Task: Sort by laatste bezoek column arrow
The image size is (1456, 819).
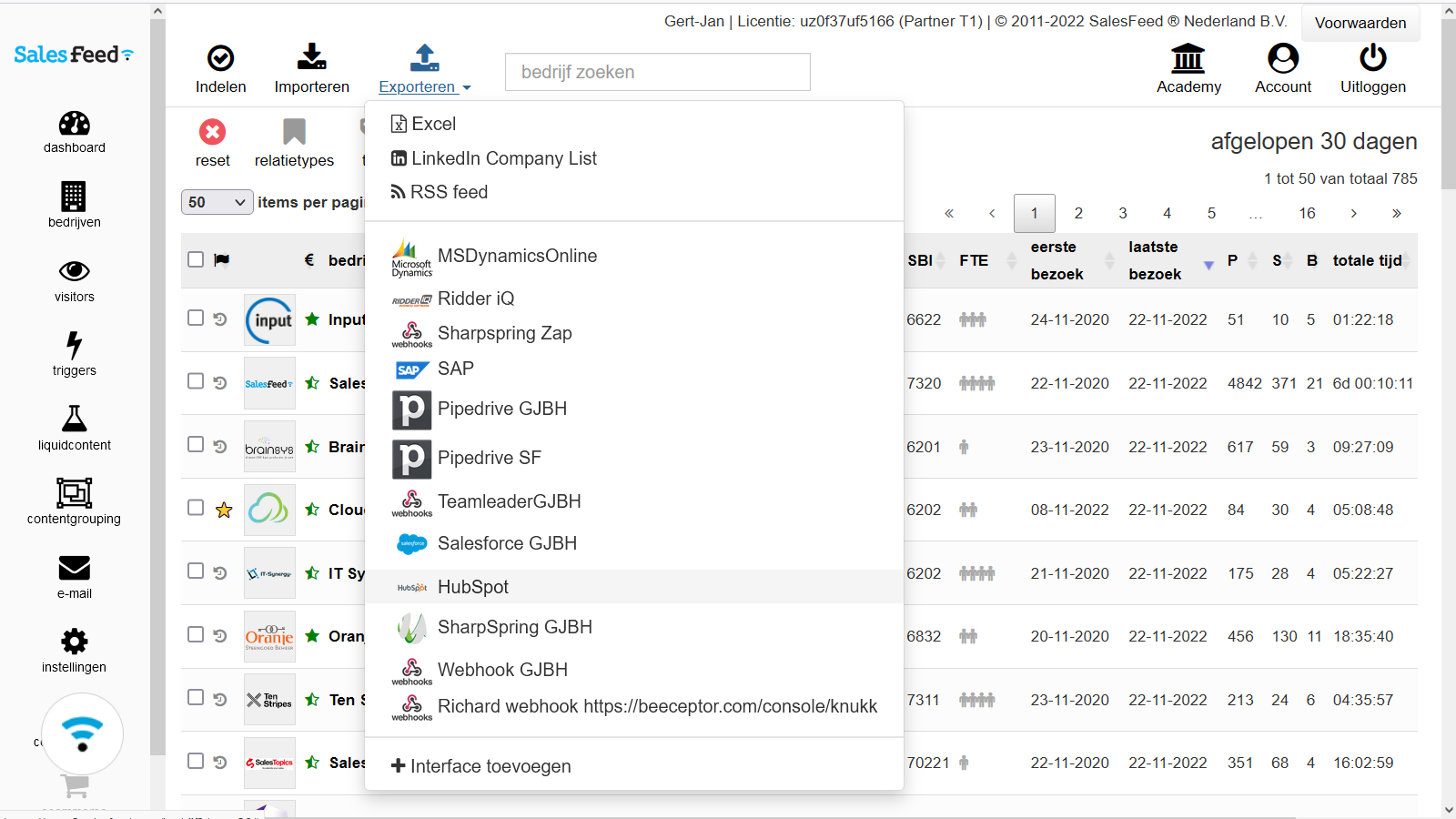Action: coord(1208,265)
